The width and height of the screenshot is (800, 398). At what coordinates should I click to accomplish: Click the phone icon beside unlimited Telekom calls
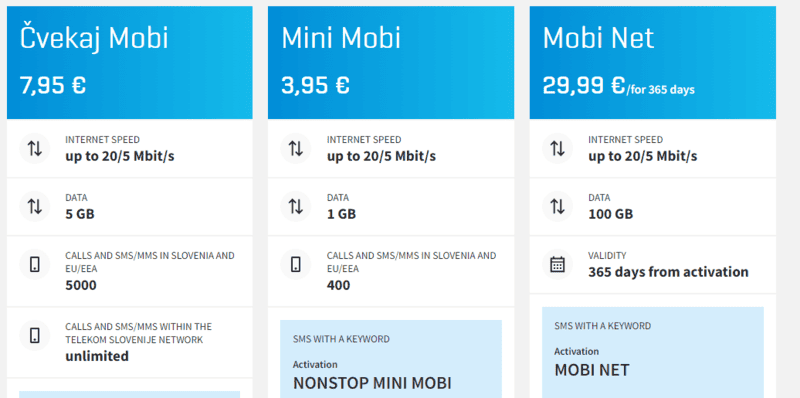tap(35, 335)
